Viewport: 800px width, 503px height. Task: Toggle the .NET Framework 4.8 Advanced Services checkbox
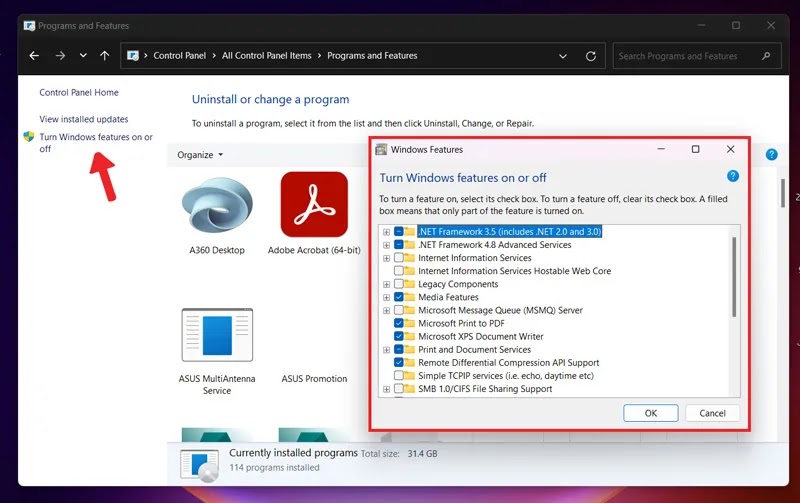pos(398,244)
